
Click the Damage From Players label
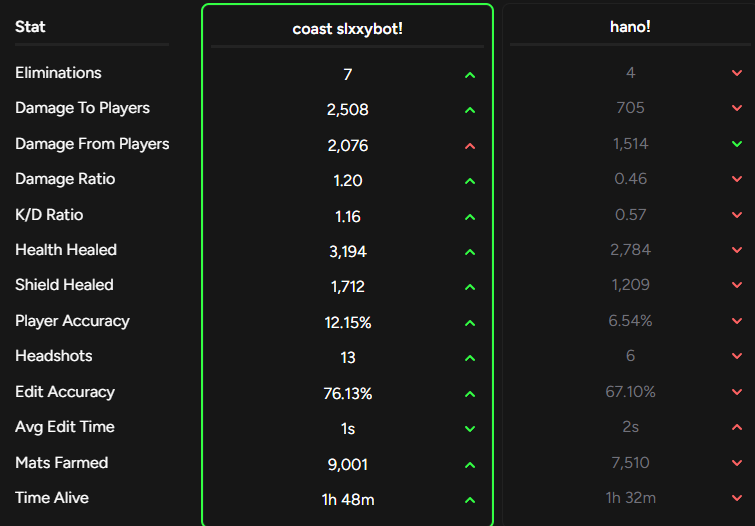point(92,144)
